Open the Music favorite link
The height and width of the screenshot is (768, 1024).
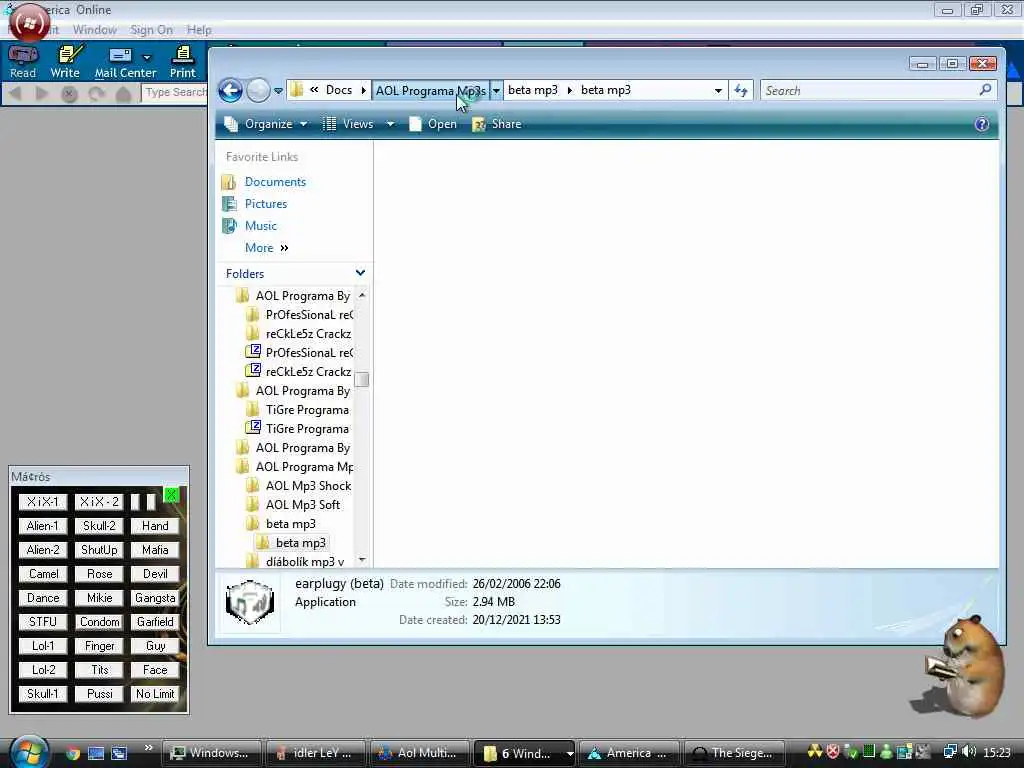(261, 226)
